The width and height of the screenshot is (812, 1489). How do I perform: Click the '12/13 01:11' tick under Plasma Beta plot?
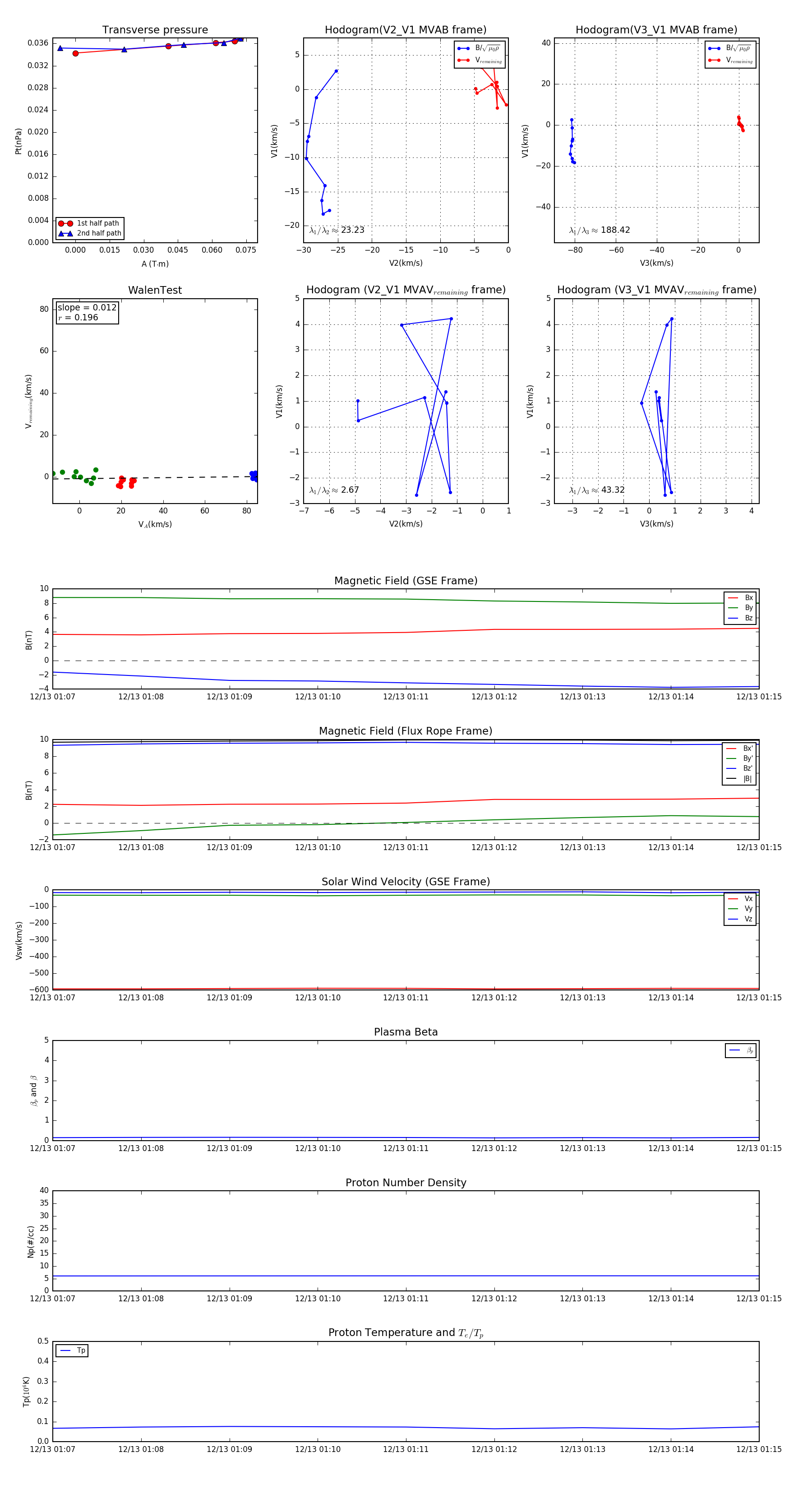click(x=406, y=1148)
